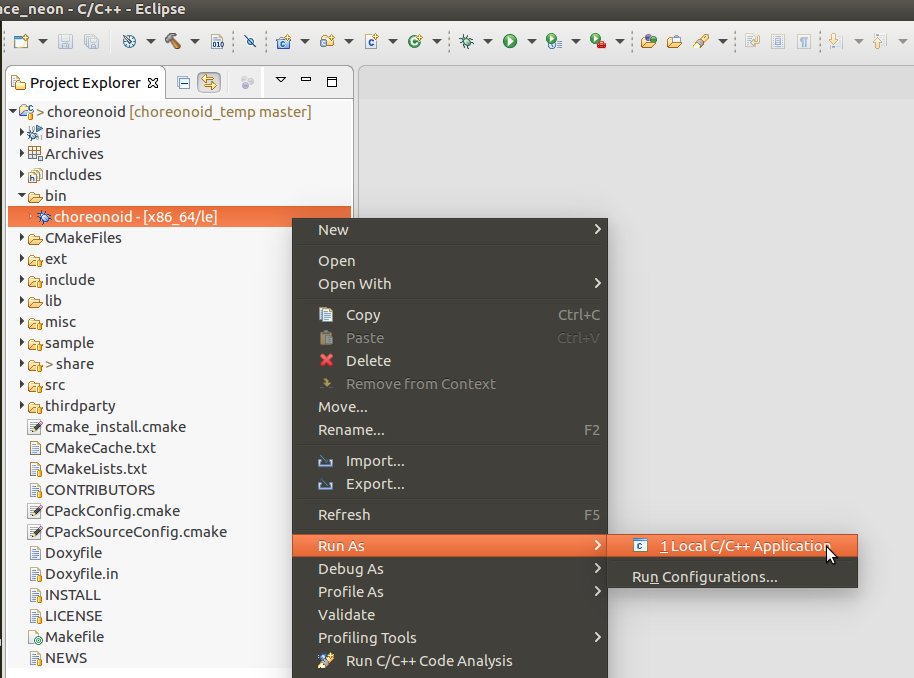Screen dimensions: 914x678
Task: Toggle Link with Editor in Project Explorer
Action: tap(208, 82)
